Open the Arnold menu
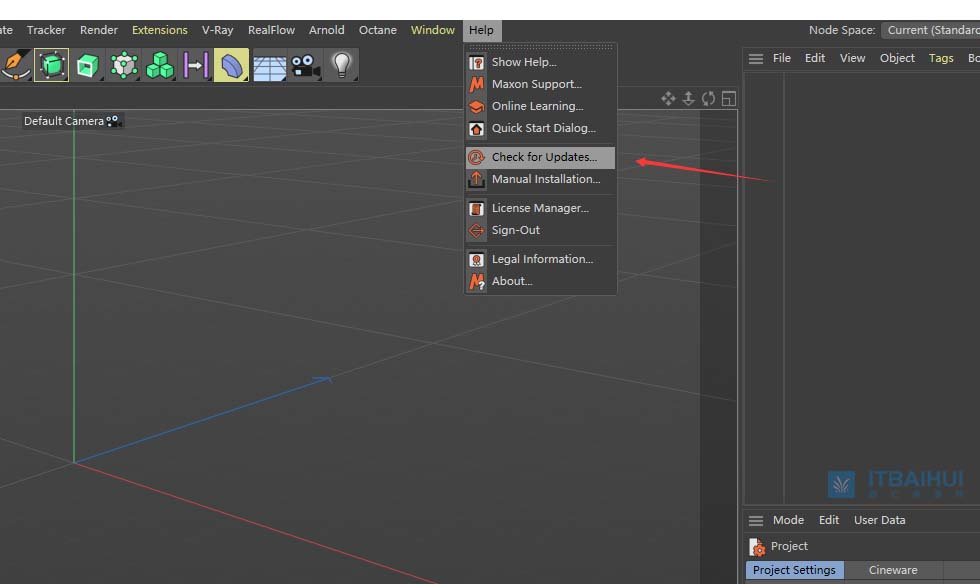Image resolution: width=980 pixels, height=584 pixels. click(x=326, y=30)
